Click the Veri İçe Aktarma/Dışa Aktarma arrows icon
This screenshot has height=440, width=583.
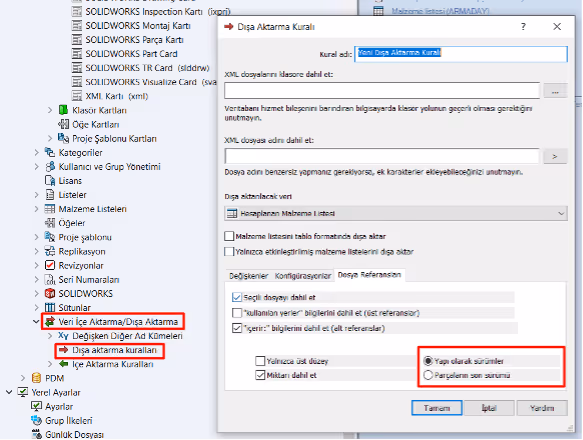point(50,322)
